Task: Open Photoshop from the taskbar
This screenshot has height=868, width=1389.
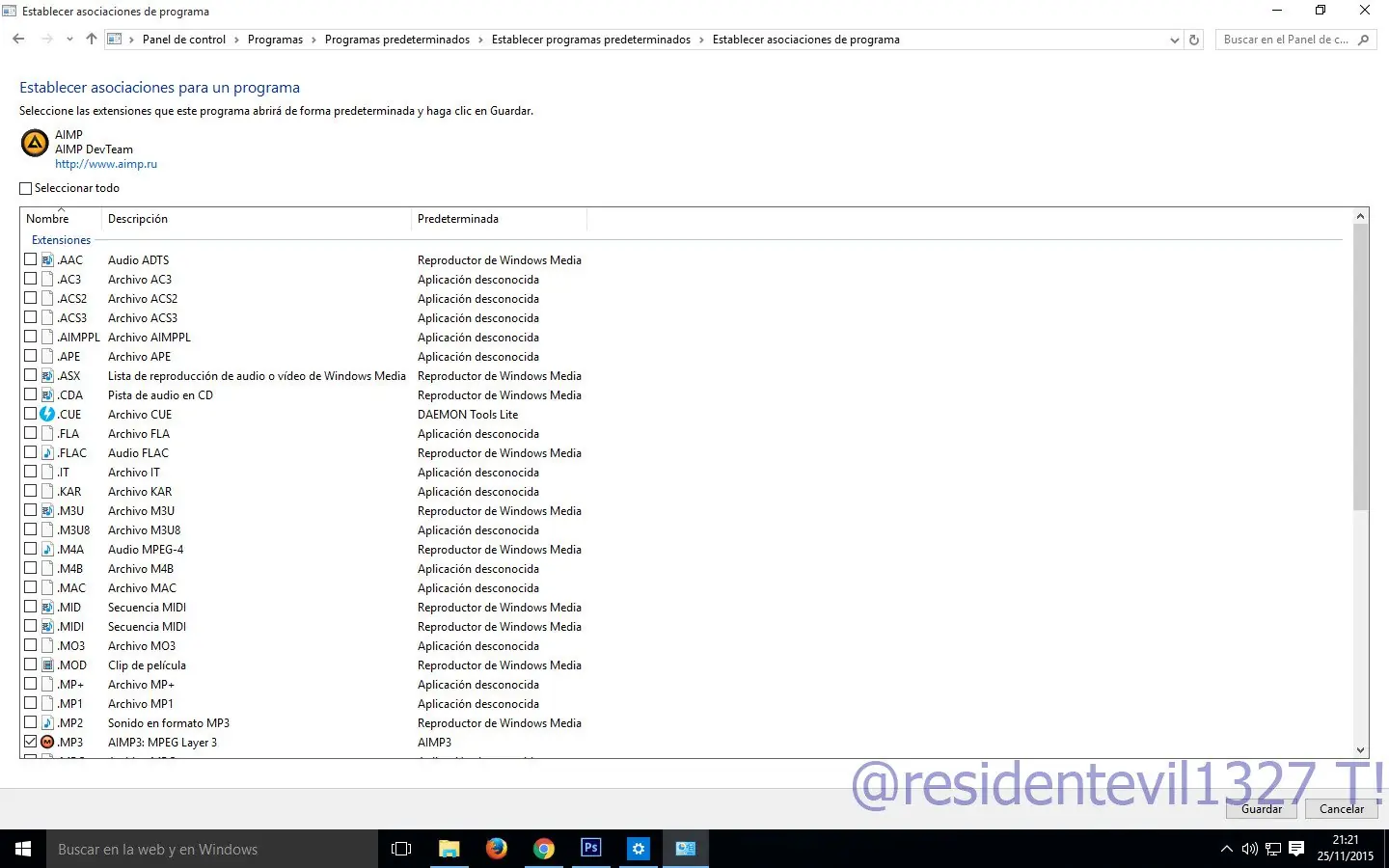Action: [591, 849]
